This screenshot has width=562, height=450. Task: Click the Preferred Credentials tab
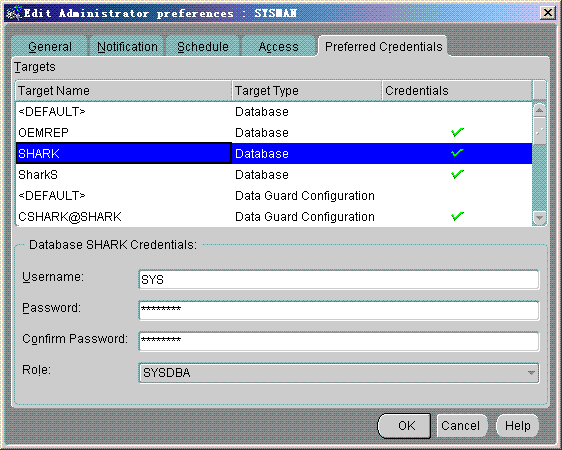coord(383,47)
